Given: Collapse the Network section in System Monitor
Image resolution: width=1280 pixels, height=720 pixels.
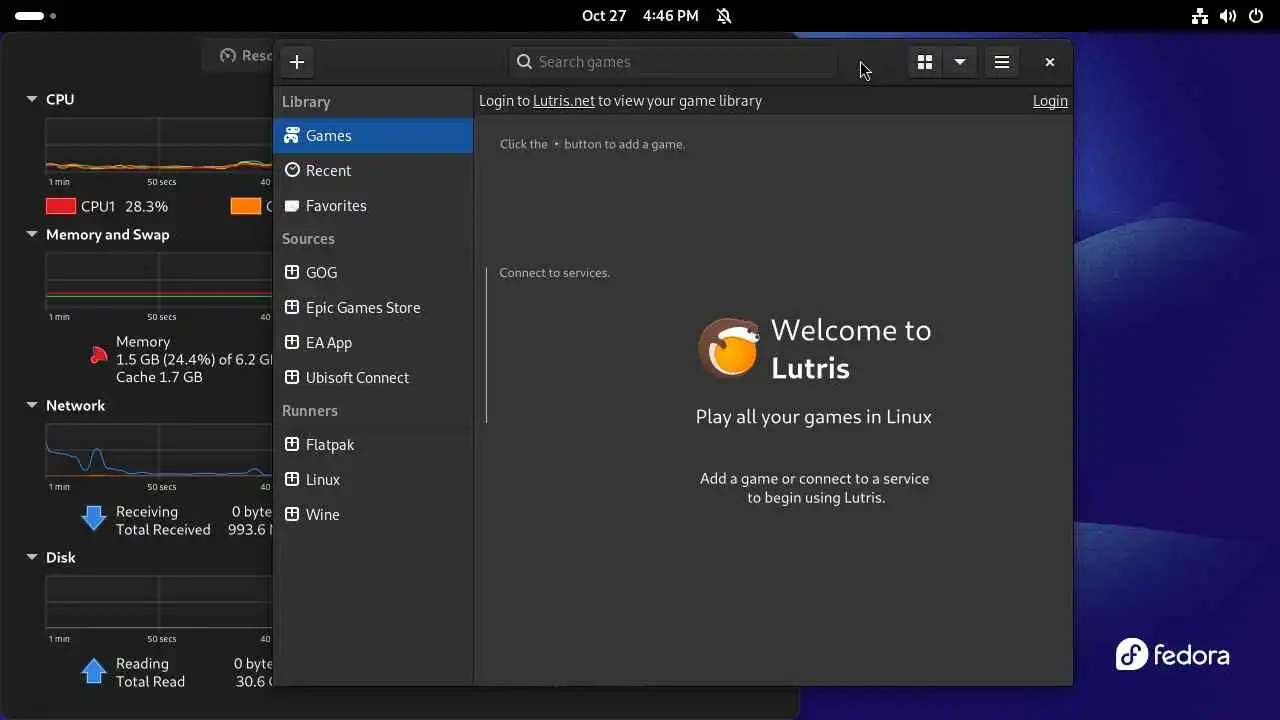Looking at the screenshot, I should tap(32, 406).
